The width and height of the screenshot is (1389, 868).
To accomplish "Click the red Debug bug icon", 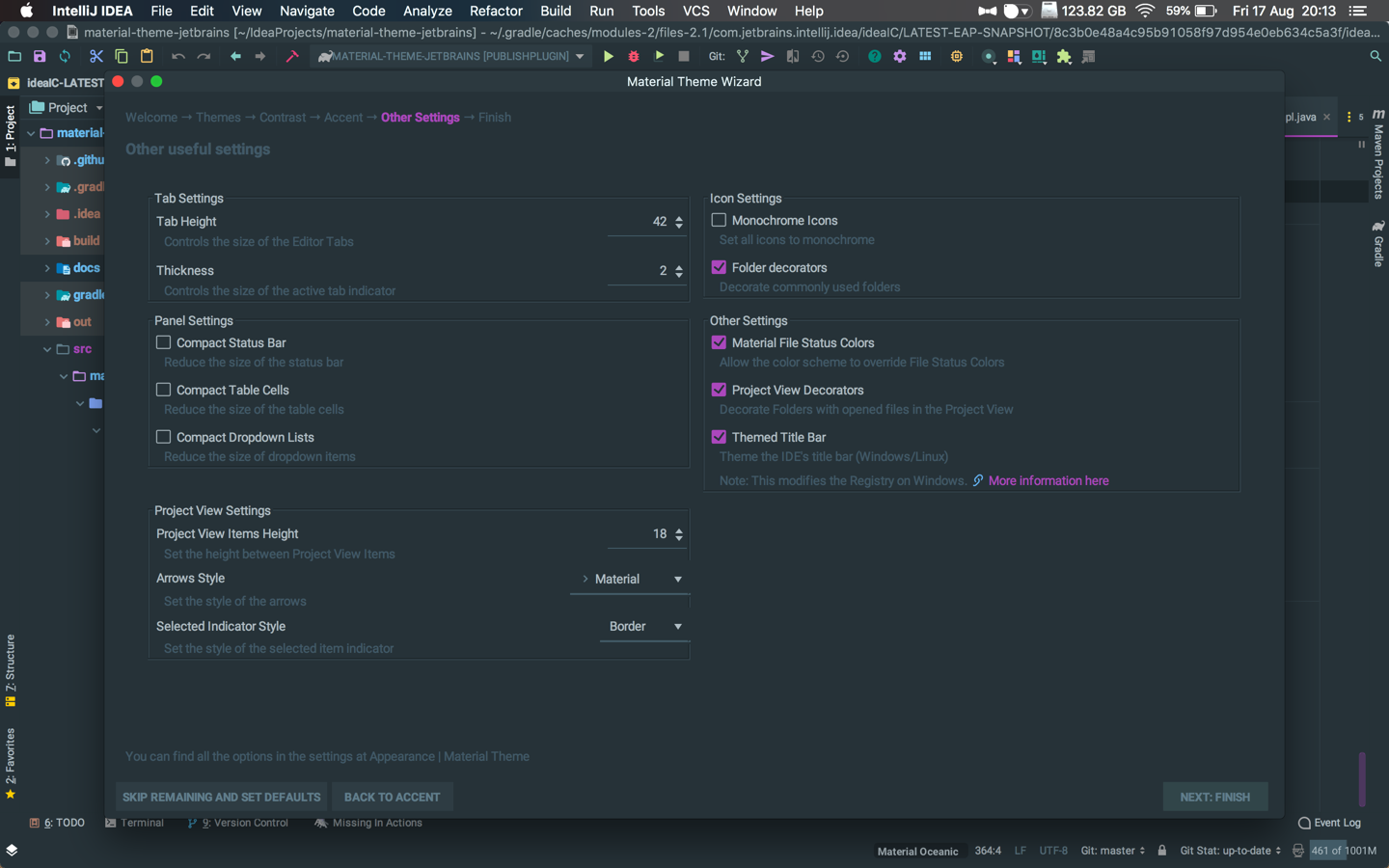I will pyautogui.click(x=634, y=57).
